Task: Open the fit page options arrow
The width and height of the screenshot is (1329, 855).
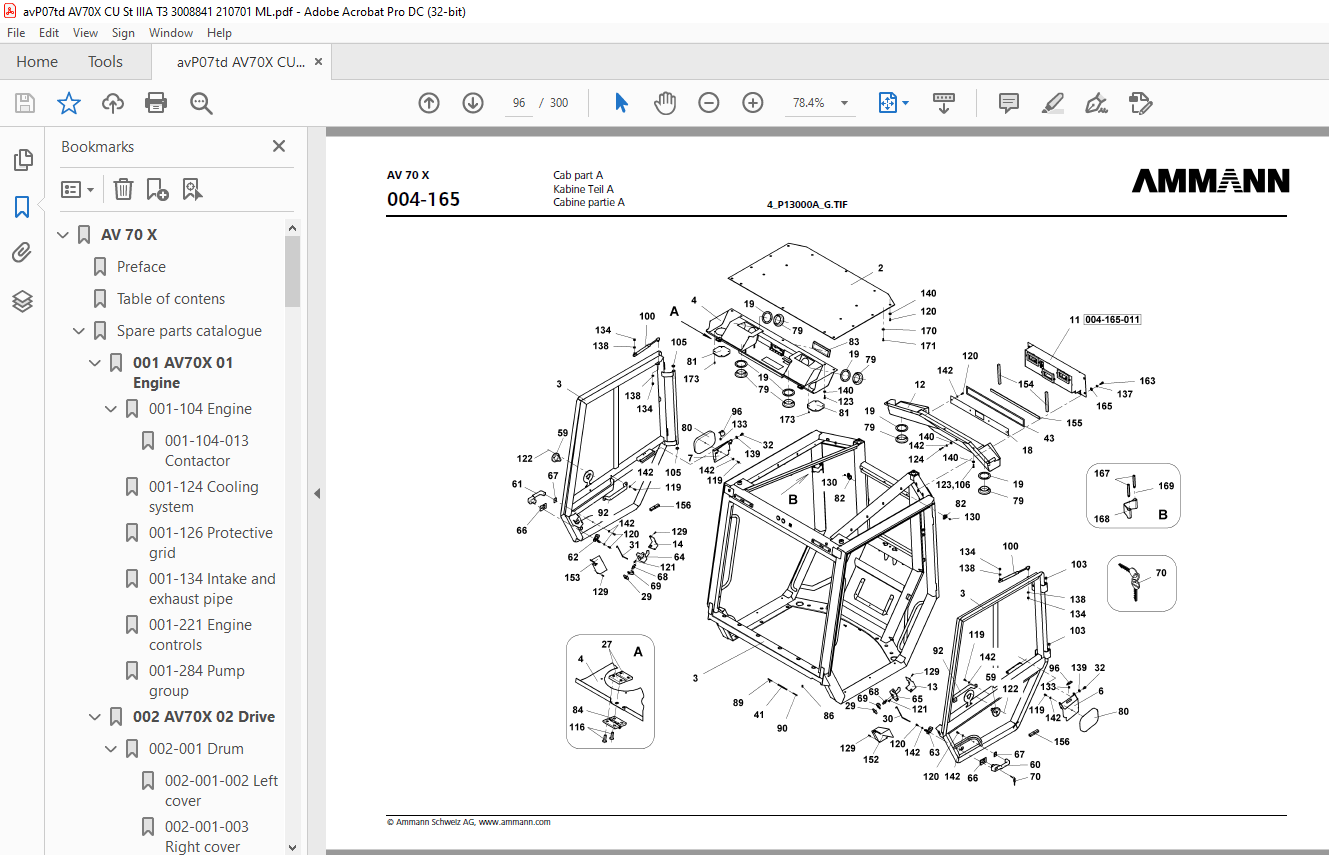Action: point(906,103)
